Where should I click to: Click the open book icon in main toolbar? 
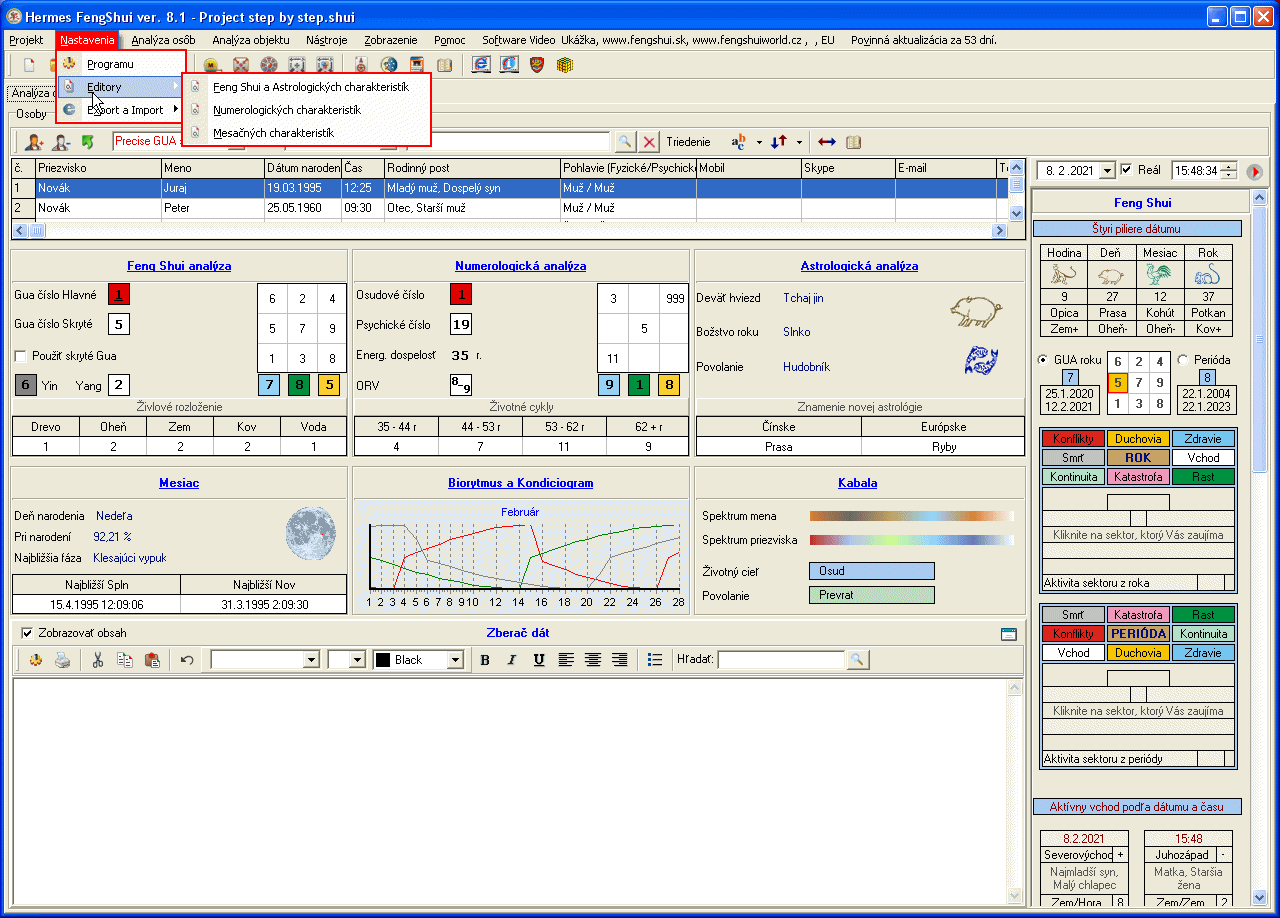[x=445, y=65]
